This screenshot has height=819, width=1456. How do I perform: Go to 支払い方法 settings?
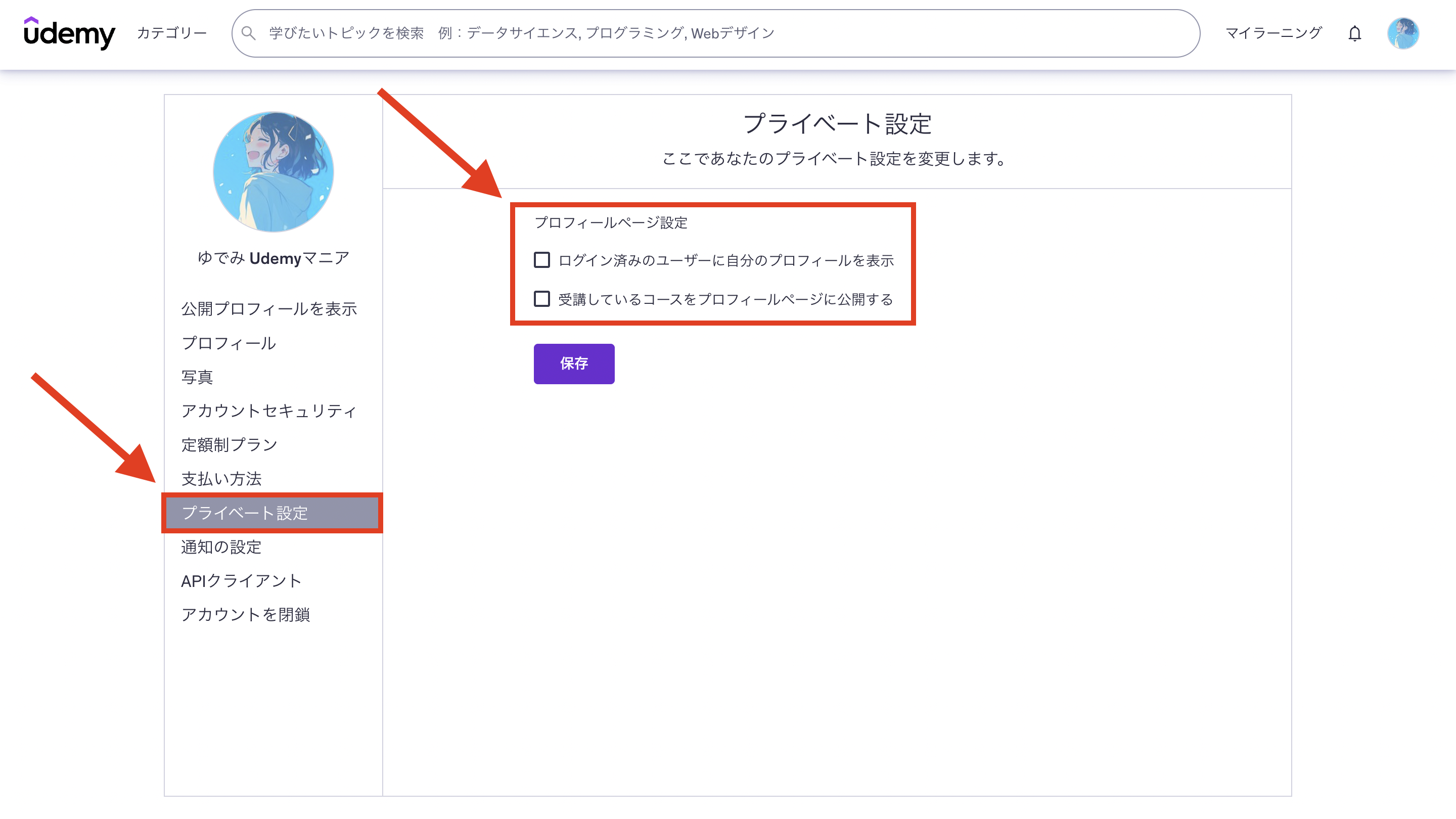[221, 479]
